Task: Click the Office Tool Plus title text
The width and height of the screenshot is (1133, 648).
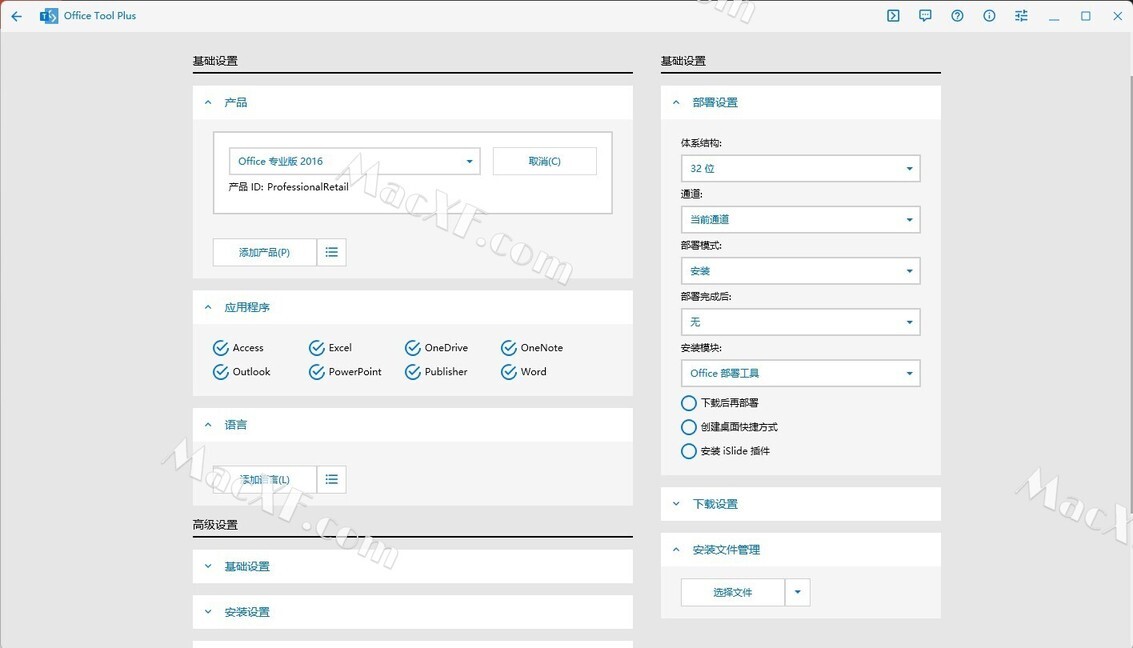Action: tap(100, 16)
